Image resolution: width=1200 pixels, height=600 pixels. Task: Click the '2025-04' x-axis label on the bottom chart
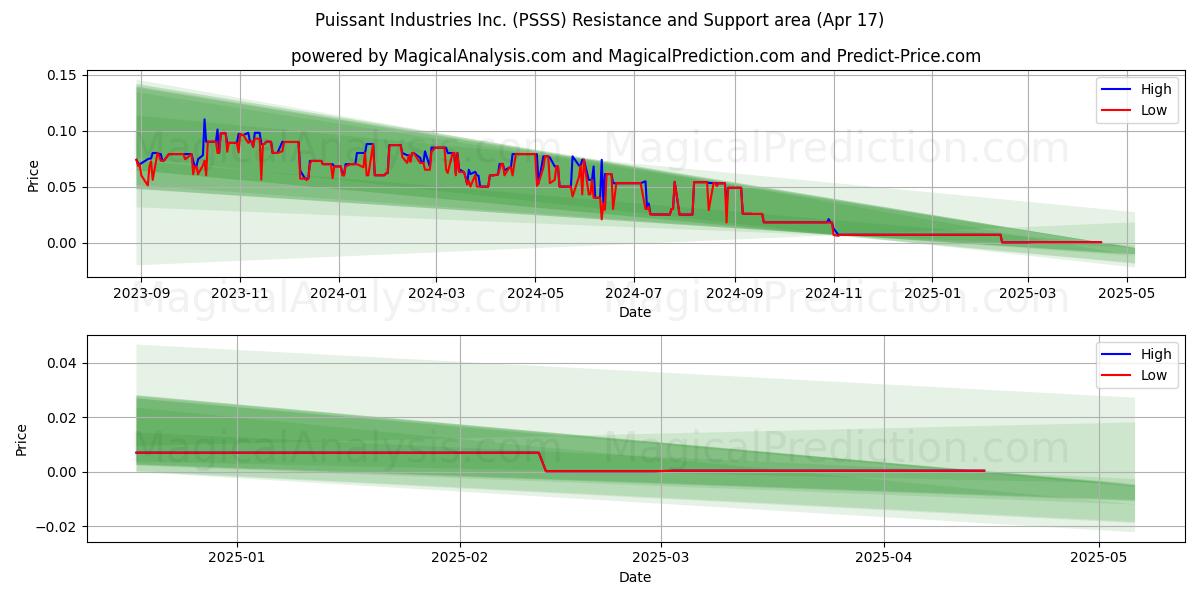click(x=884, y=558)
